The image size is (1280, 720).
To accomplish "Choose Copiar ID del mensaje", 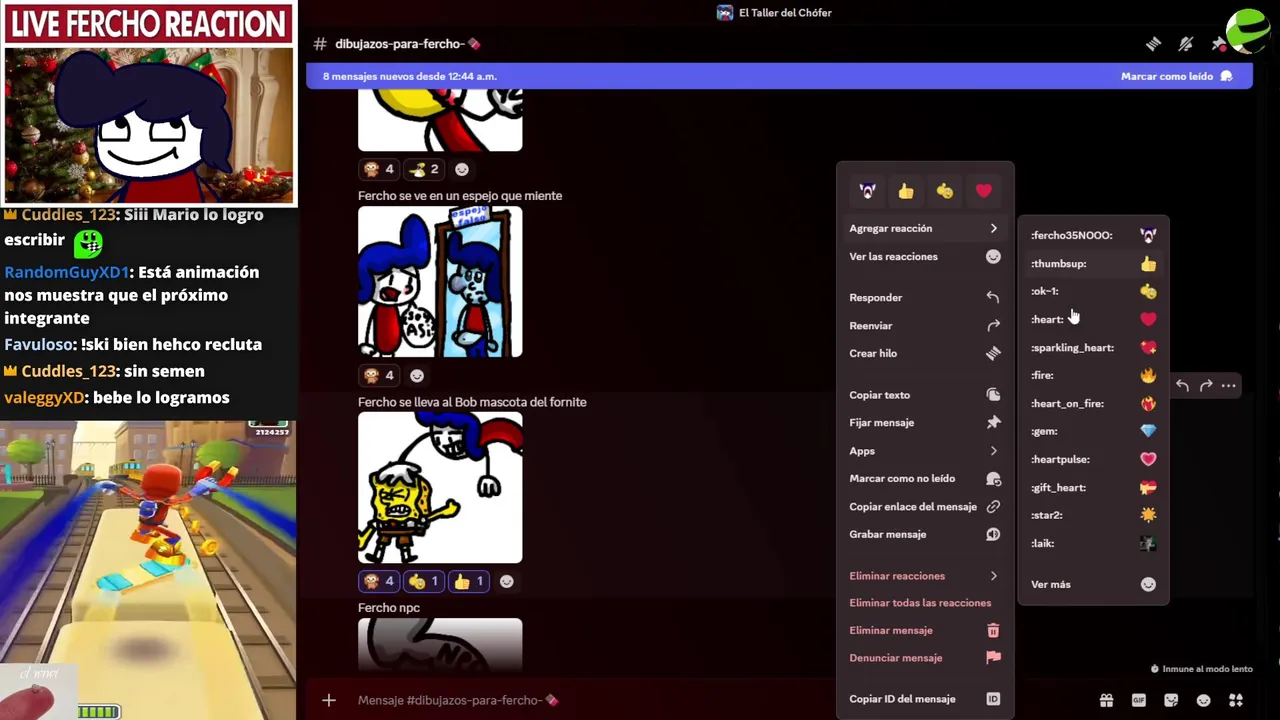I will tap(925, 699).
